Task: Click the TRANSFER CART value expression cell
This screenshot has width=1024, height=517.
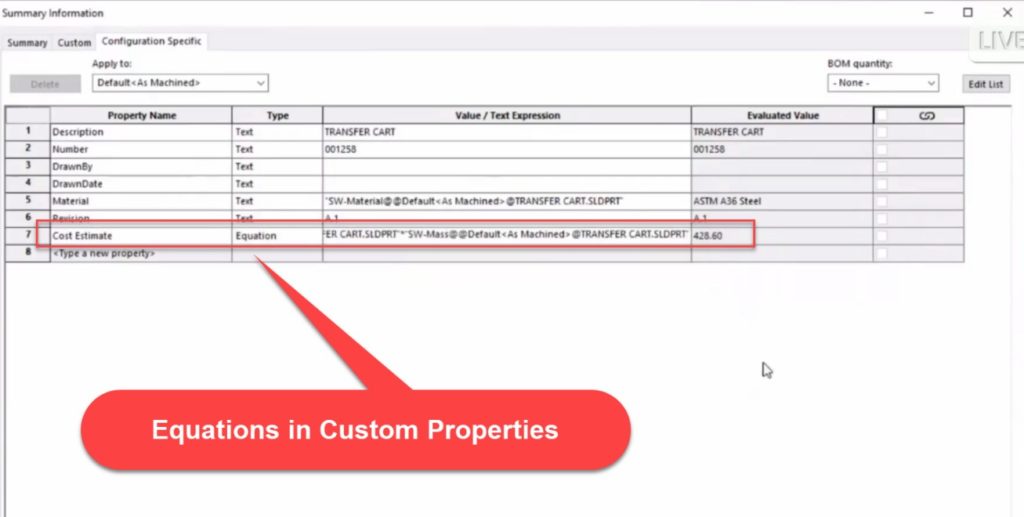Action: coord(507,132)
